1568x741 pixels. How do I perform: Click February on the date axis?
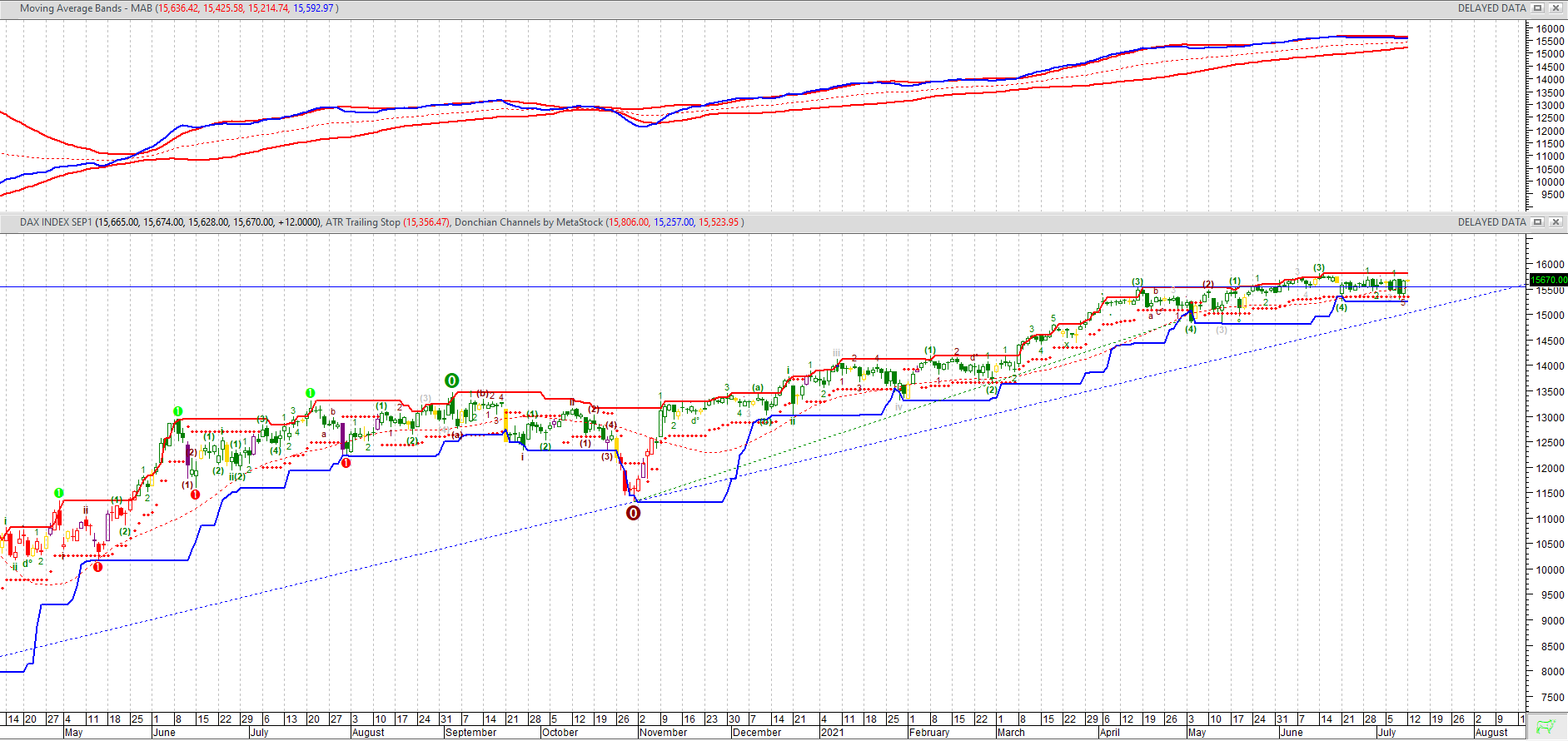(928, 733)
